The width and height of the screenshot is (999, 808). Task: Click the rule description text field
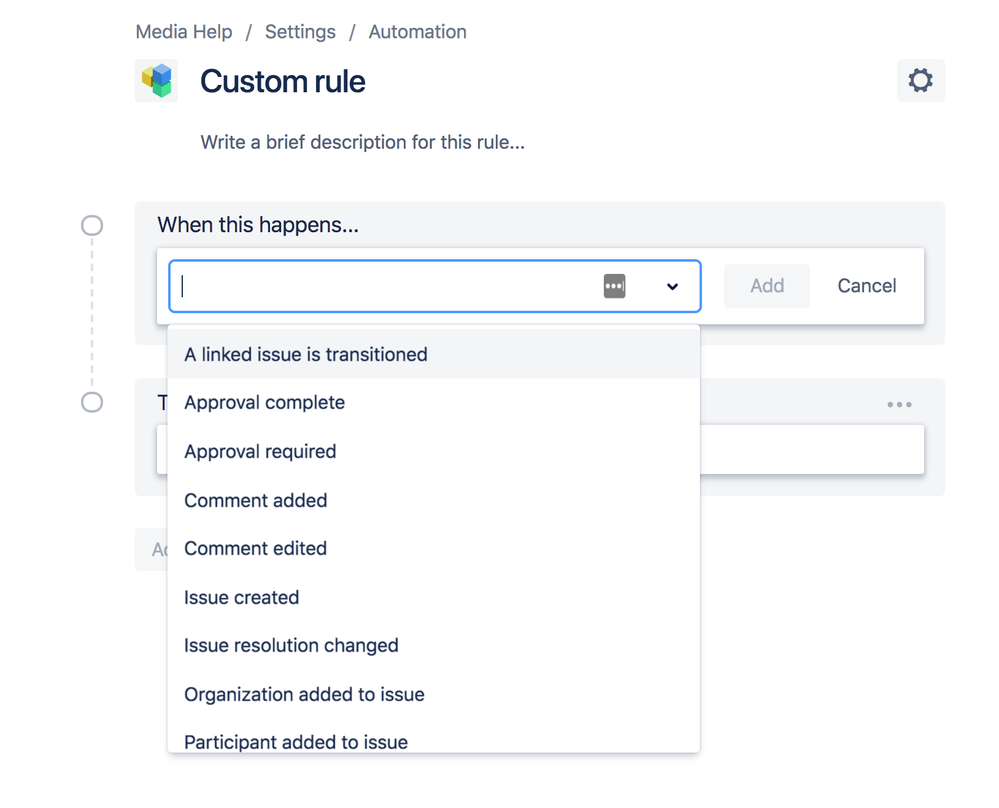click(x=362, y=142)
